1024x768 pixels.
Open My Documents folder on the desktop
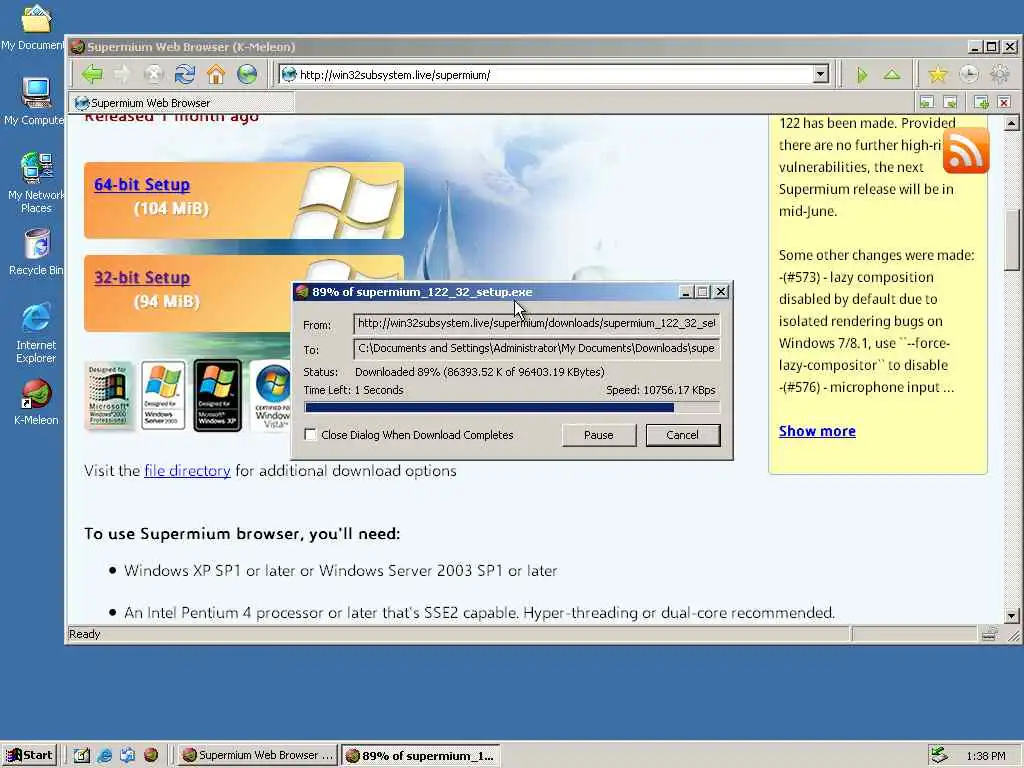(x=34, y=27)
